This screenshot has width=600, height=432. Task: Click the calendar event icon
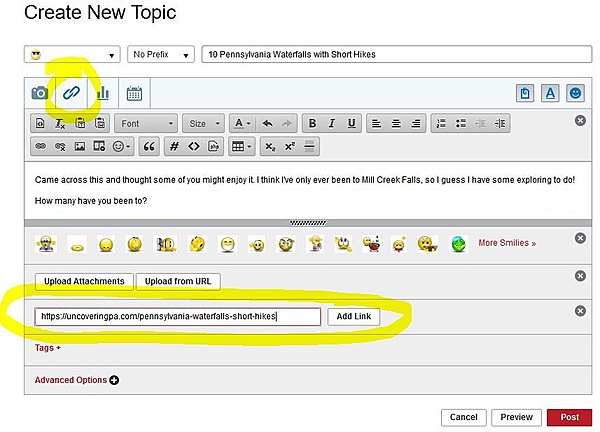[134, 93]
